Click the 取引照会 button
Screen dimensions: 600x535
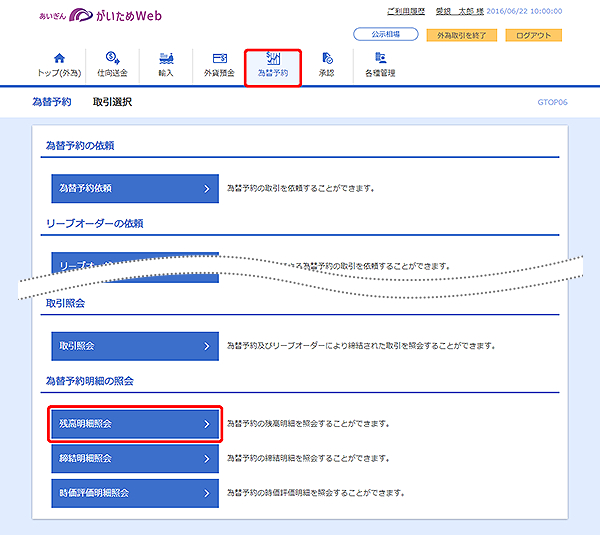pos(135,346)
